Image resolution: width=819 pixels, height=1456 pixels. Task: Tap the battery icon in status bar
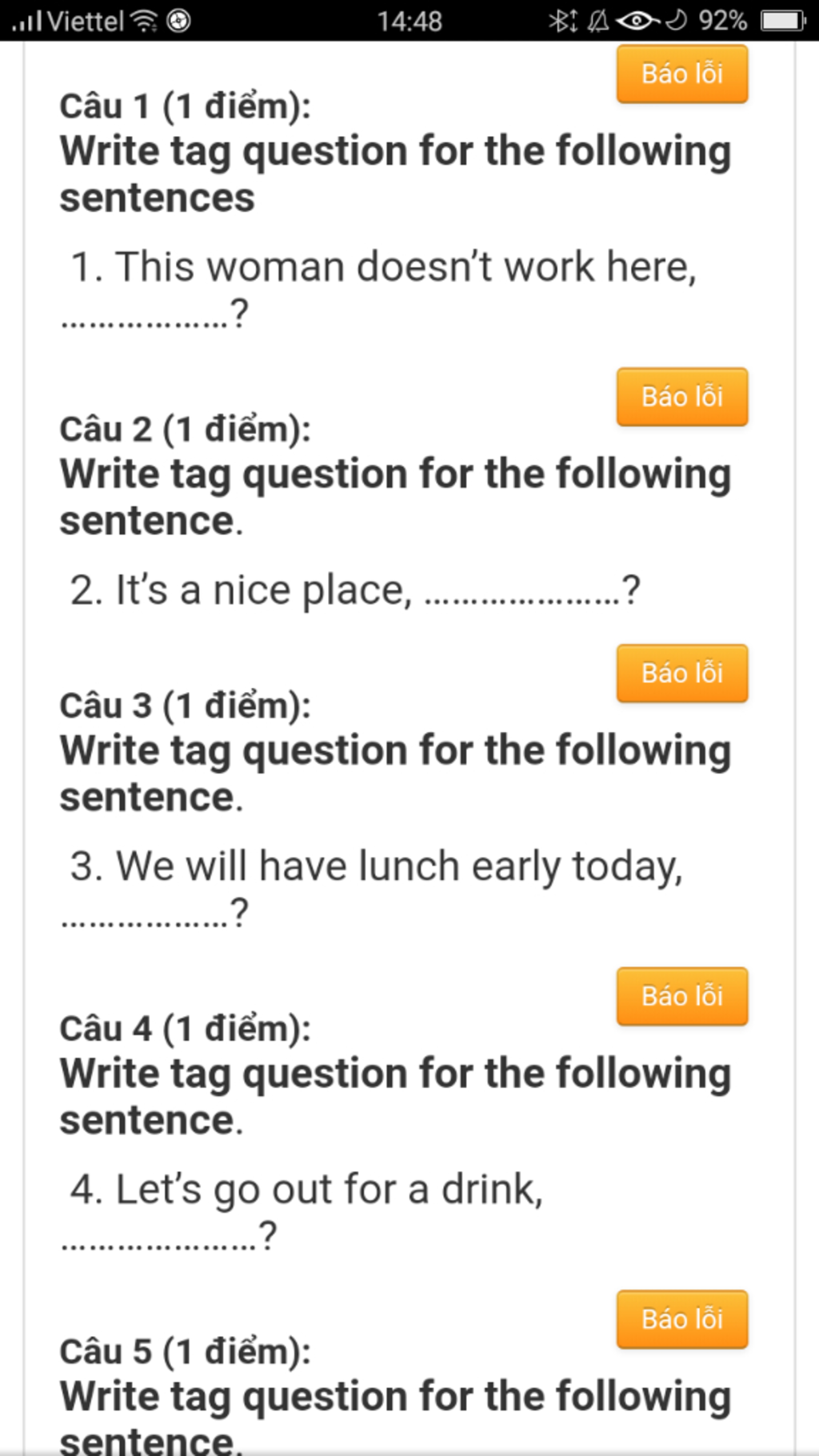[x=782, y=21]
